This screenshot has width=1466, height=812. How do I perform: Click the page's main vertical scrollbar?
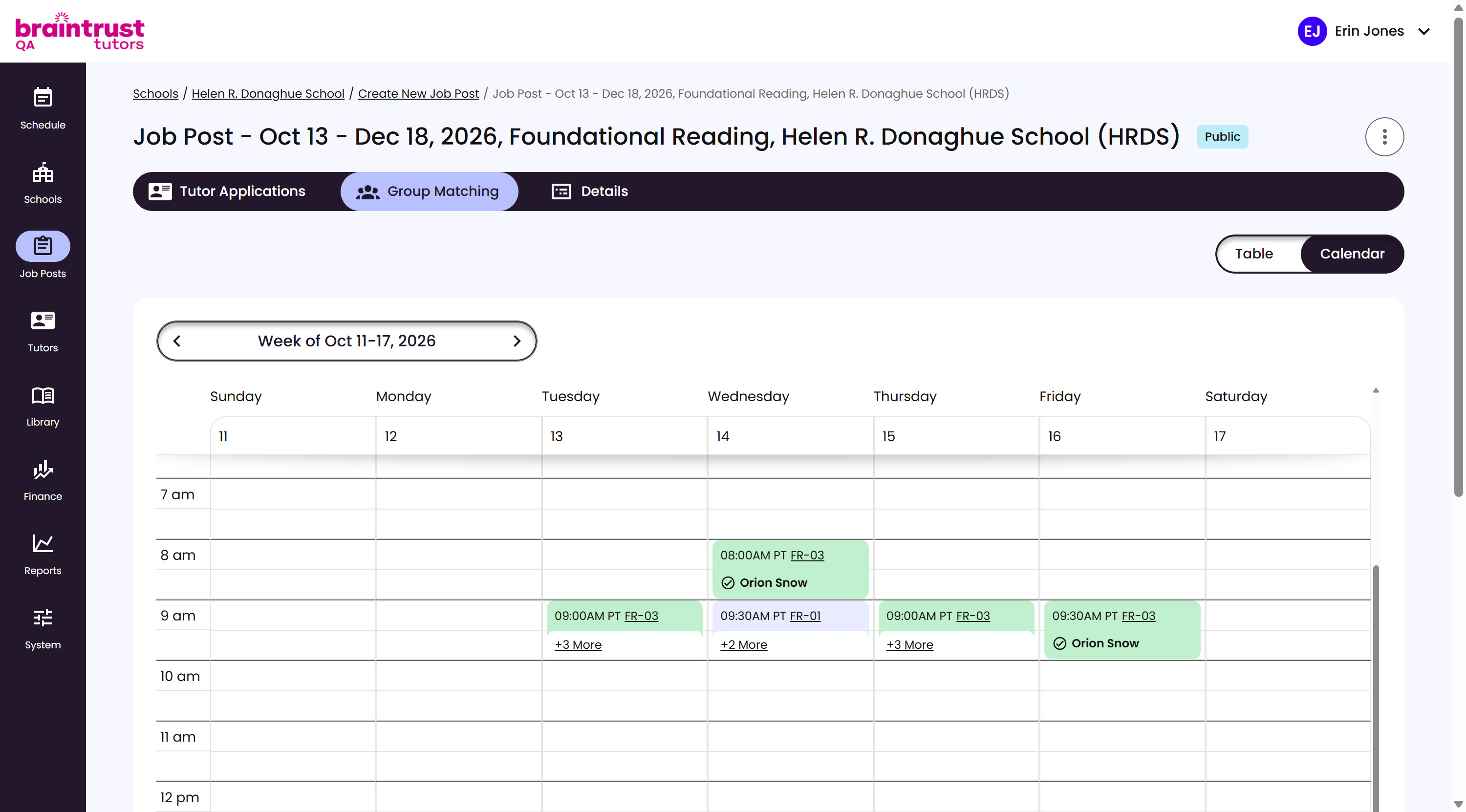[x=1458, y=256]
